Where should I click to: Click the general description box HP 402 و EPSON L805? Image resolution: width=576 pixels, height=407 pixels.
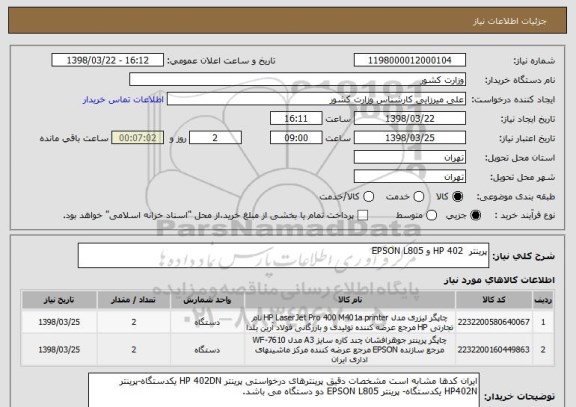[283, 256]
